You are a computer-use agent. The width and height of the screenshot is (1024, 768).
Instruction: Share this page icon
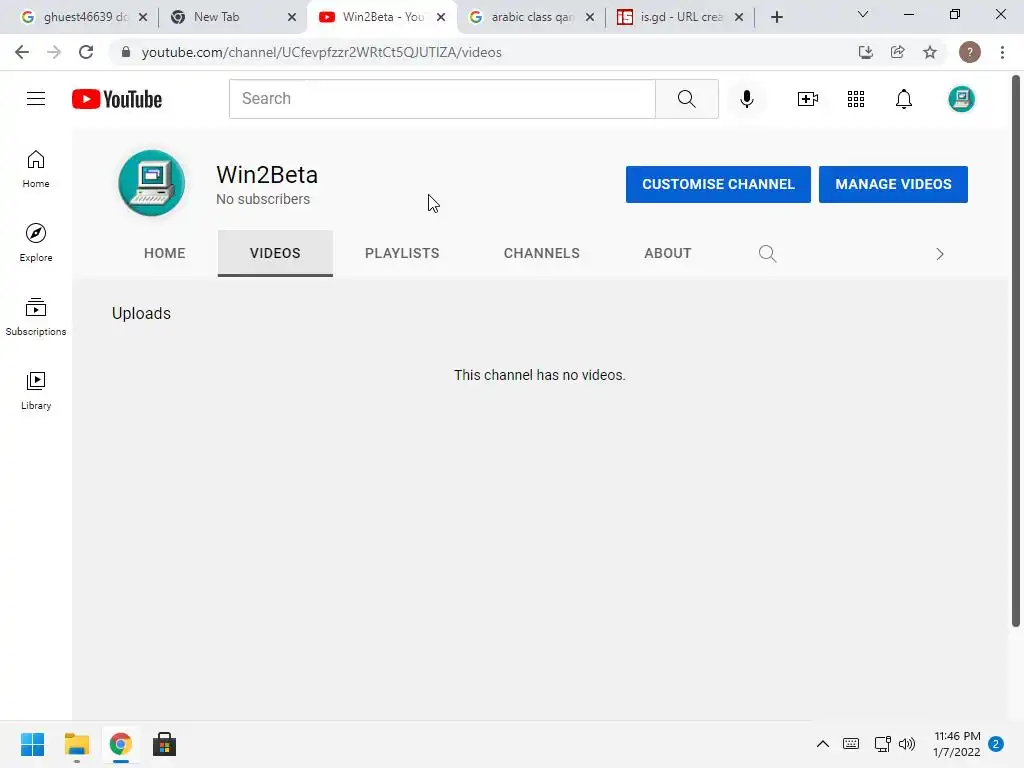(897, 52)
